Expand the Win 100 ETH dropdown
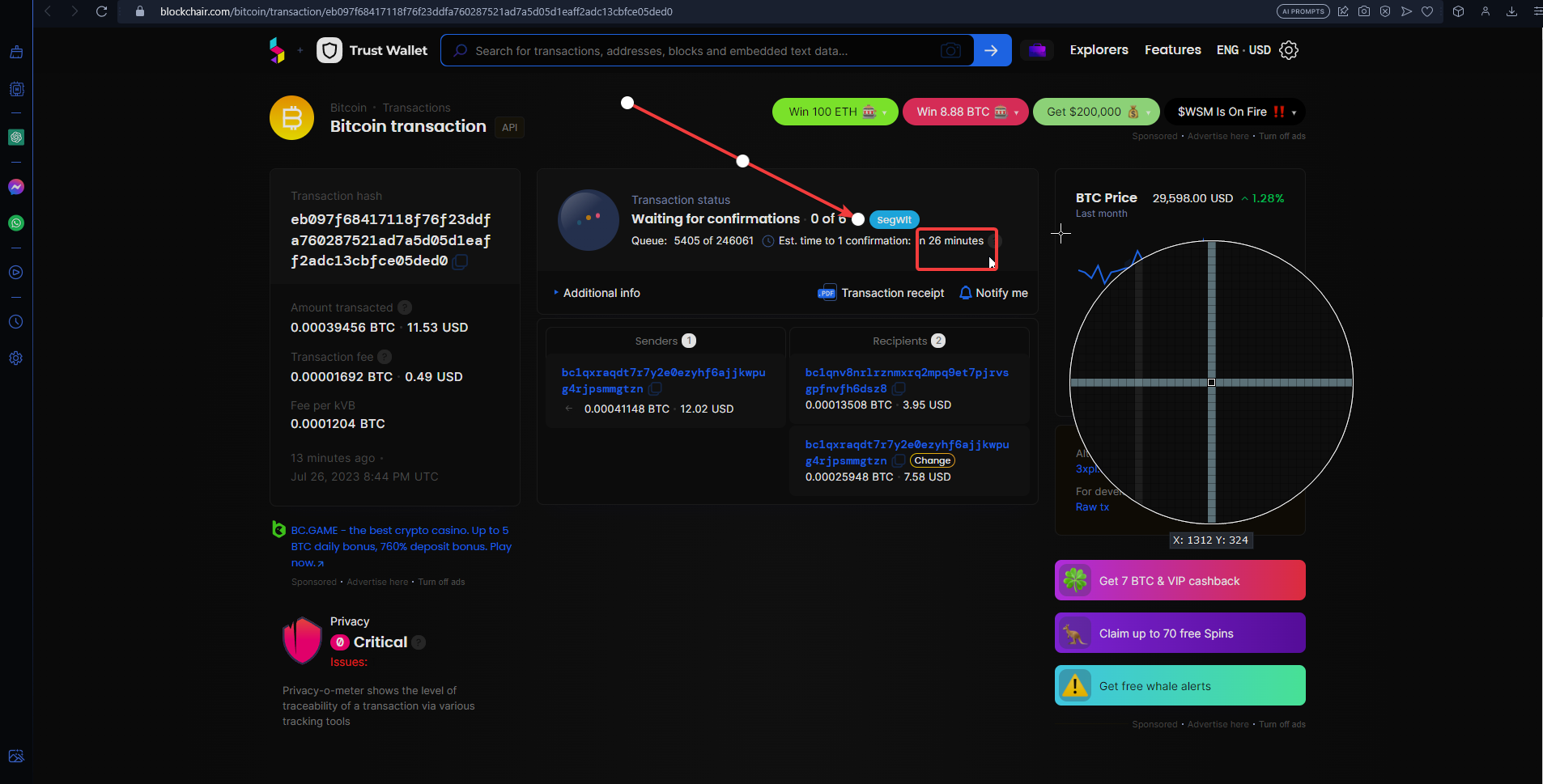Viewport: 1543px width, 784px height. point(884,112)
